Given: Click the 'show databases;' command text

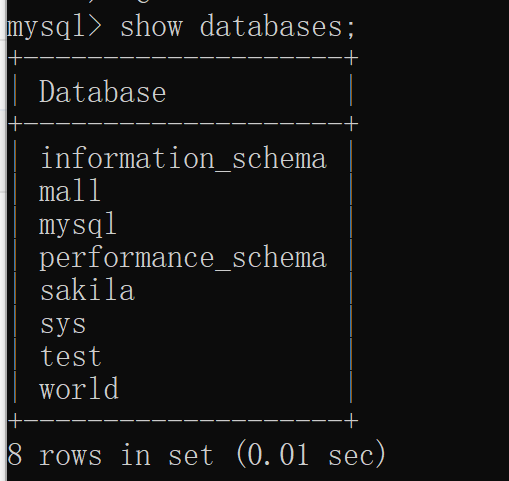Looking at the screenshot, I should coord(238,27).
